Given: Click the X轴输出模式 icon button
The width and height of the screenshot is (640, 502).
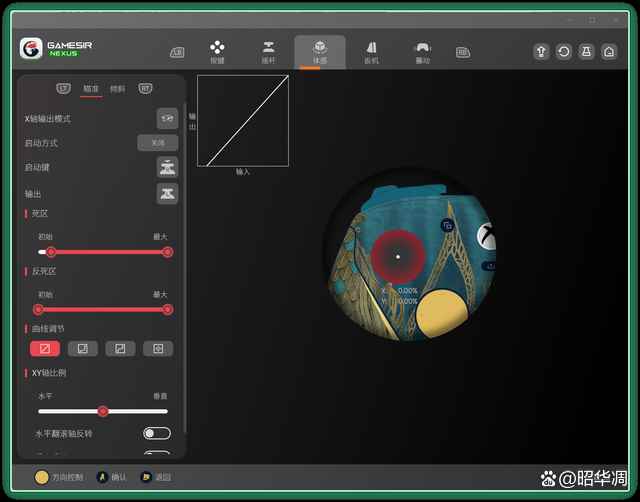Looking at the screenshot, I should tap(167, 118).
